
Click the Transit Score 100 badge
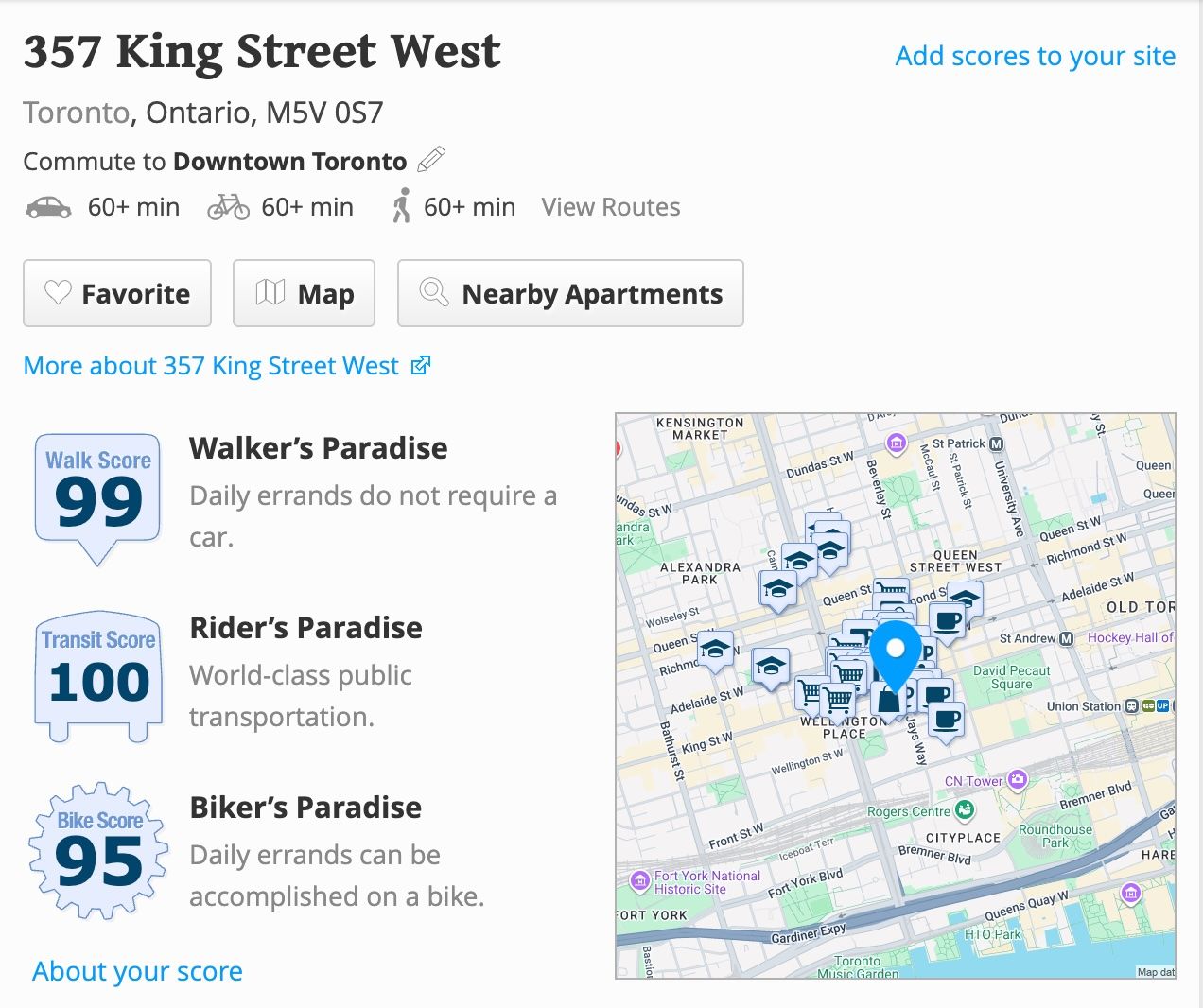pos(97,673)
